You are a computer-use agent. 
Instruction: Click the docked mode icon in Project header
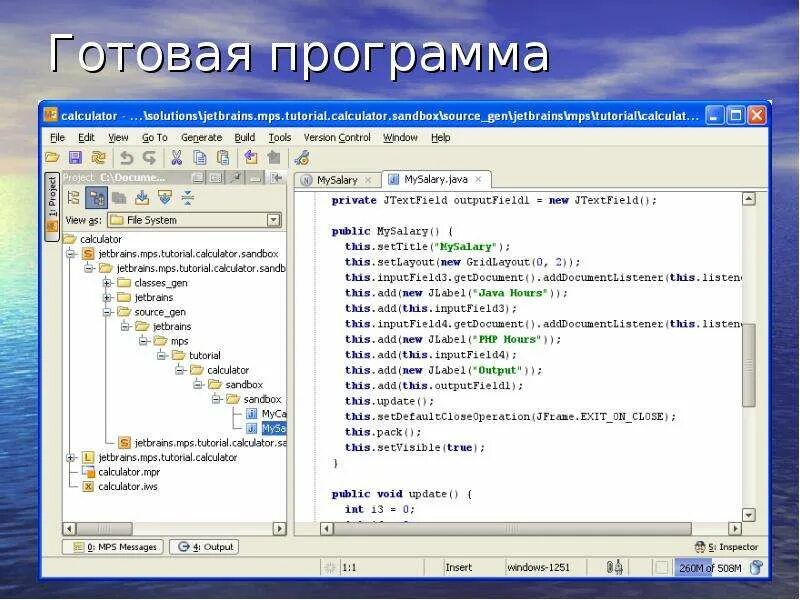coord(216,178)
